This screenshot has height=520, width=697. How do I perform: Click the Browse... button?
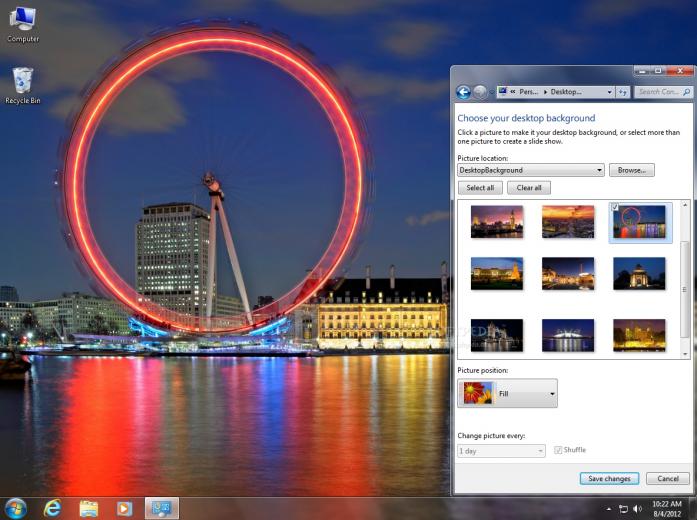[x=632, y=170]
